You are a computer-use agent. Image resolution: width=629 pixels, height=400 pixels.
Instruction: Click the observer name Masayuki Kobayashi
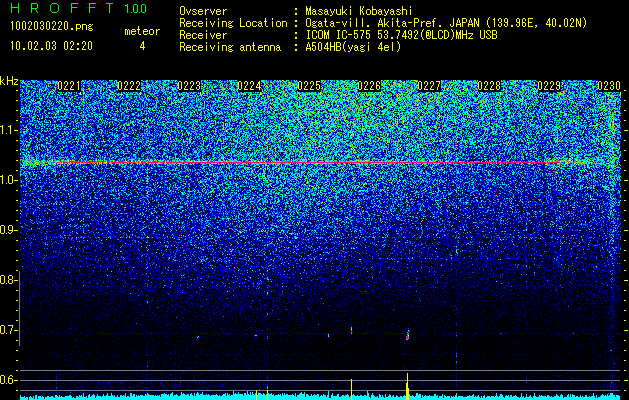(359, 11)
